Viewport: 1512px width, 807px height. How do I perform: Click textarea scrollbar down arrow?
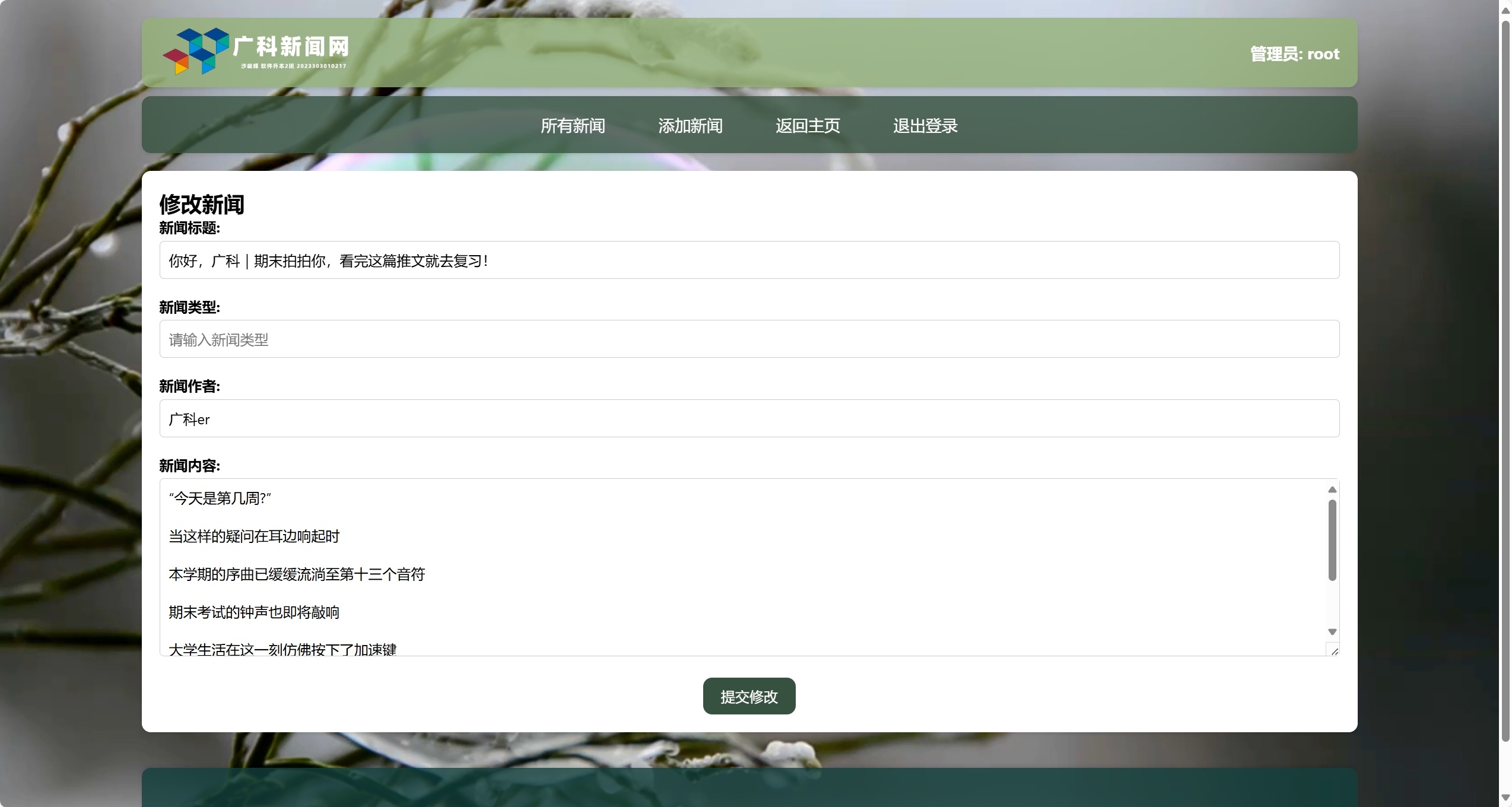click(x=1332, y=632)
